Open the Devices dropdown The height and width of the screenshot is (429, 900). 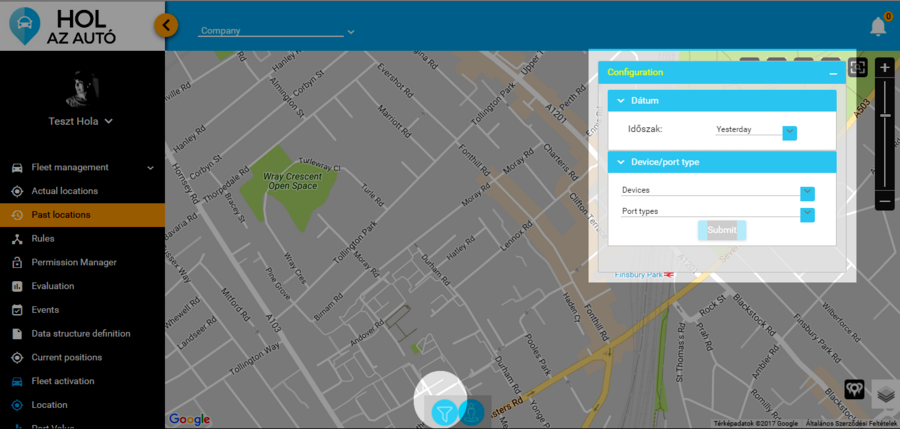click(x=807, y=193)
